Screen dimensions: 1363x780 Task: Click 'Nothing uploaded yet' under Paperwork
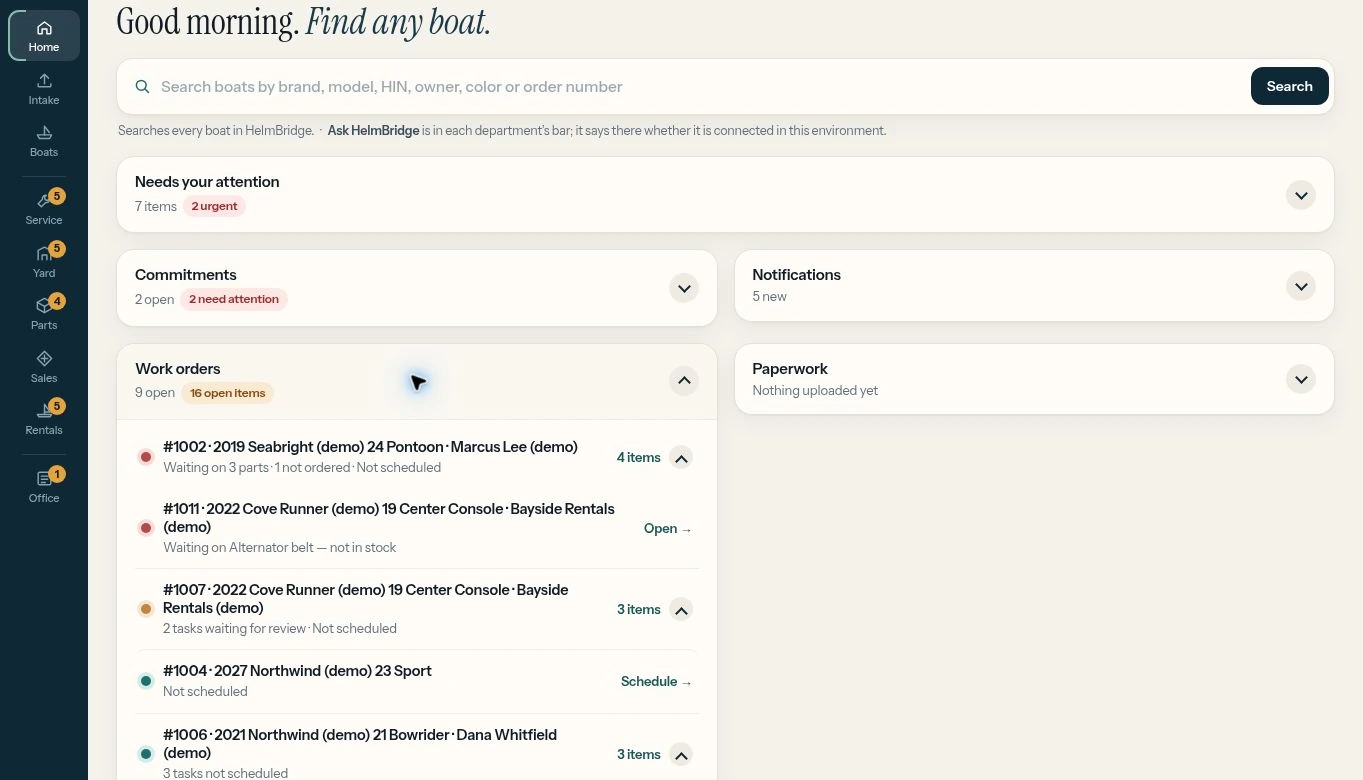pyautogui.click(x=815, y=390)
